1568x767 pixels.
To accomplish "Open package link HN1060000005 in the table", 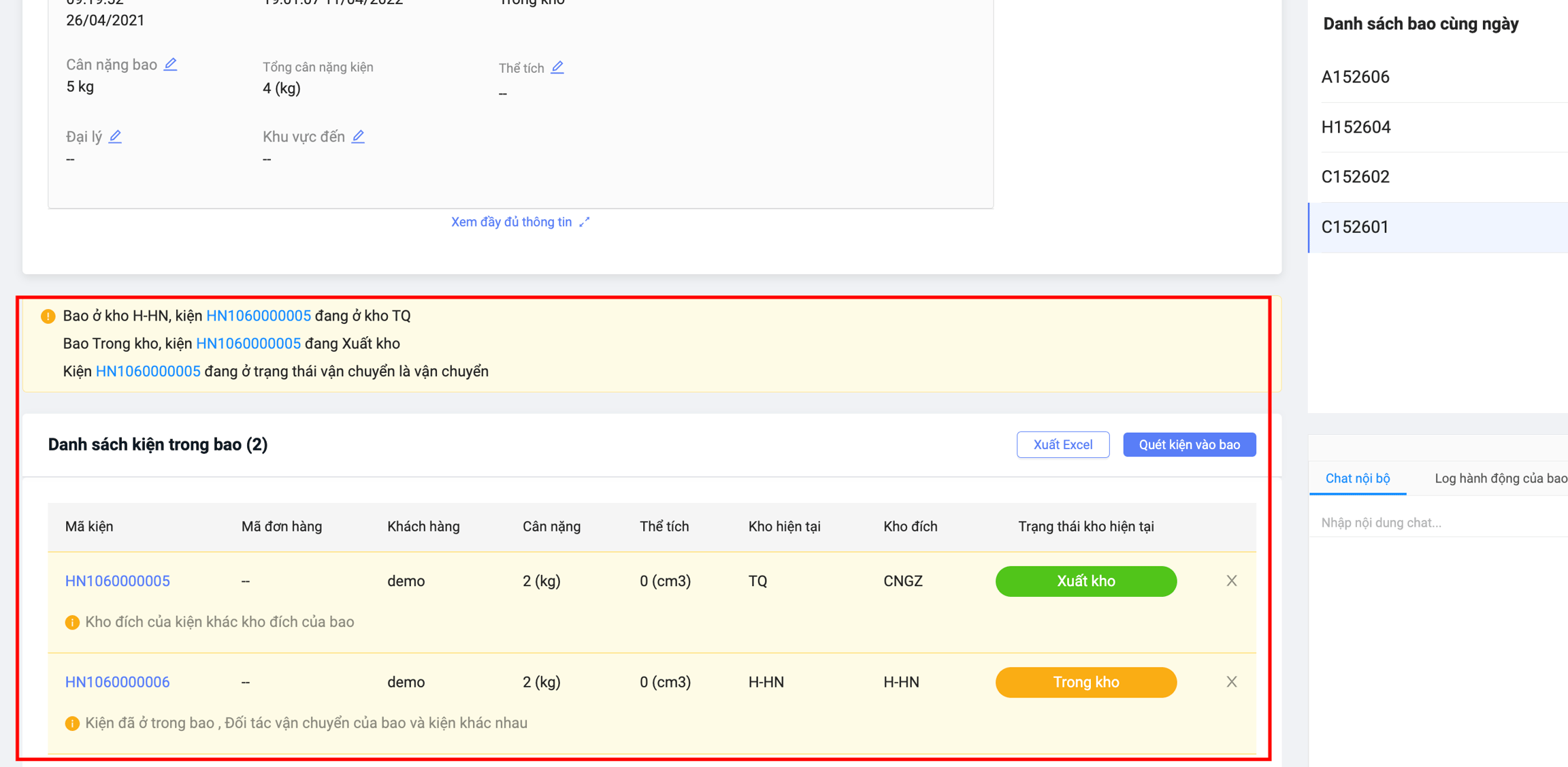I will tap(118, 581).
